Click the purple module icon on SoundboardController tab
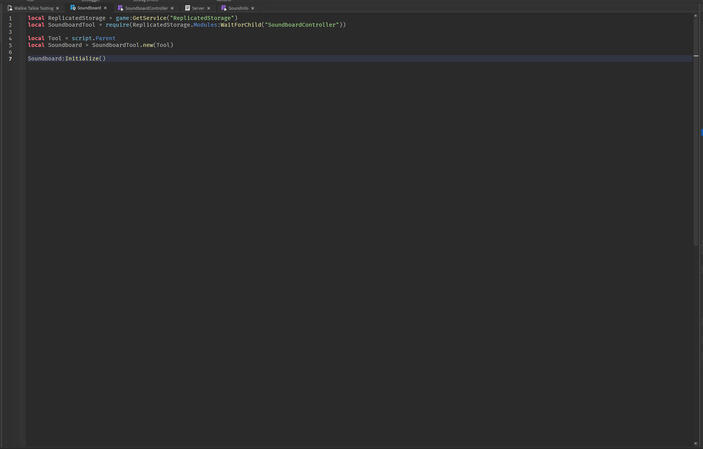 click(x=120, y=8)
